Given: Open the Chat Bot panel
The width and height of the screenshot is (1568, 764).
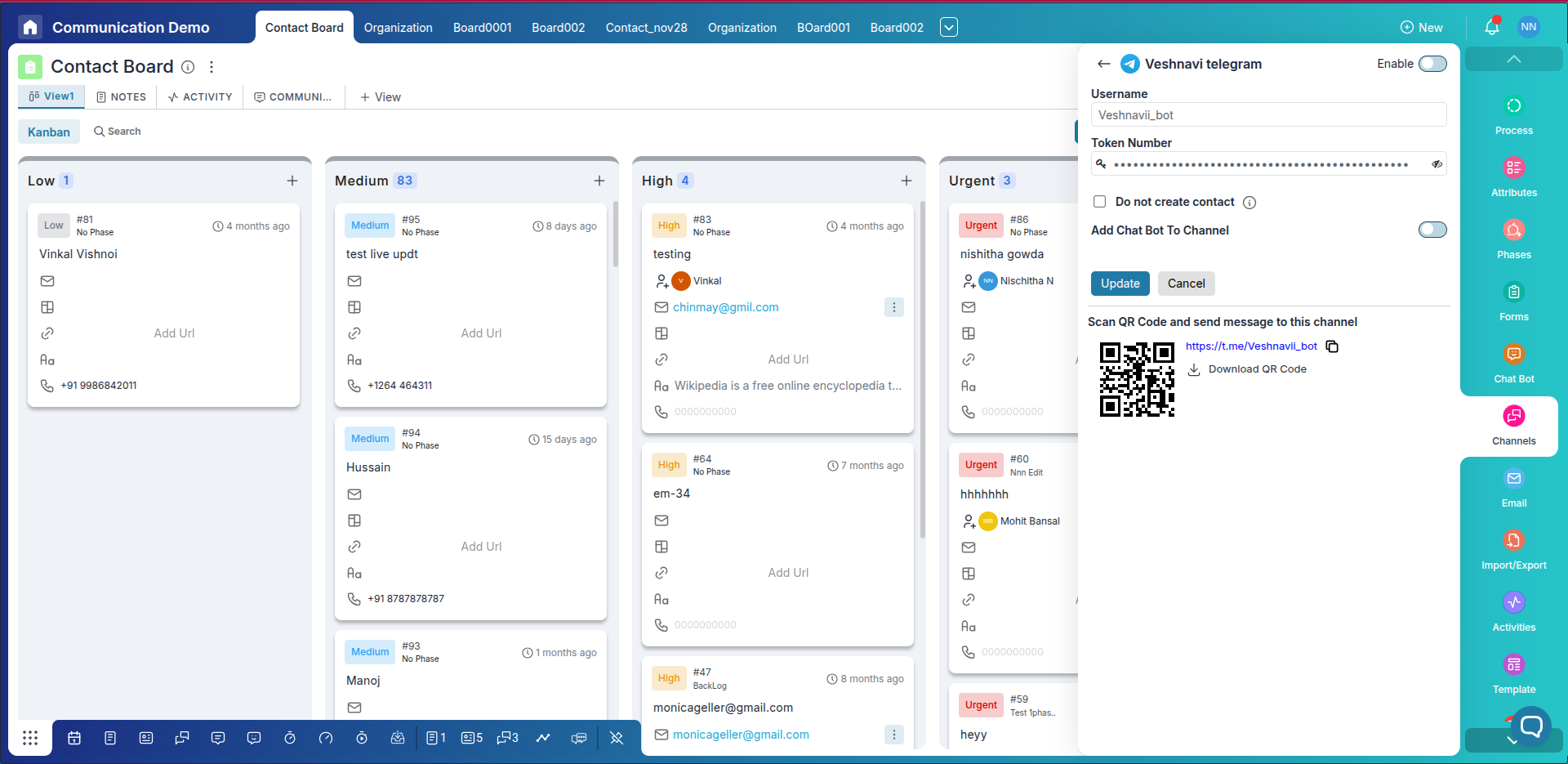Looking at the screenshot, I should click(x=1513, y=363).
